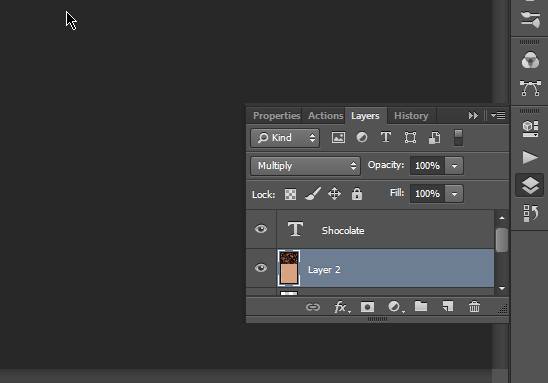Image resolution: width=548 pixels, height=383 pixels.
Task: Switch to the History tab
Action: [411, 116]
